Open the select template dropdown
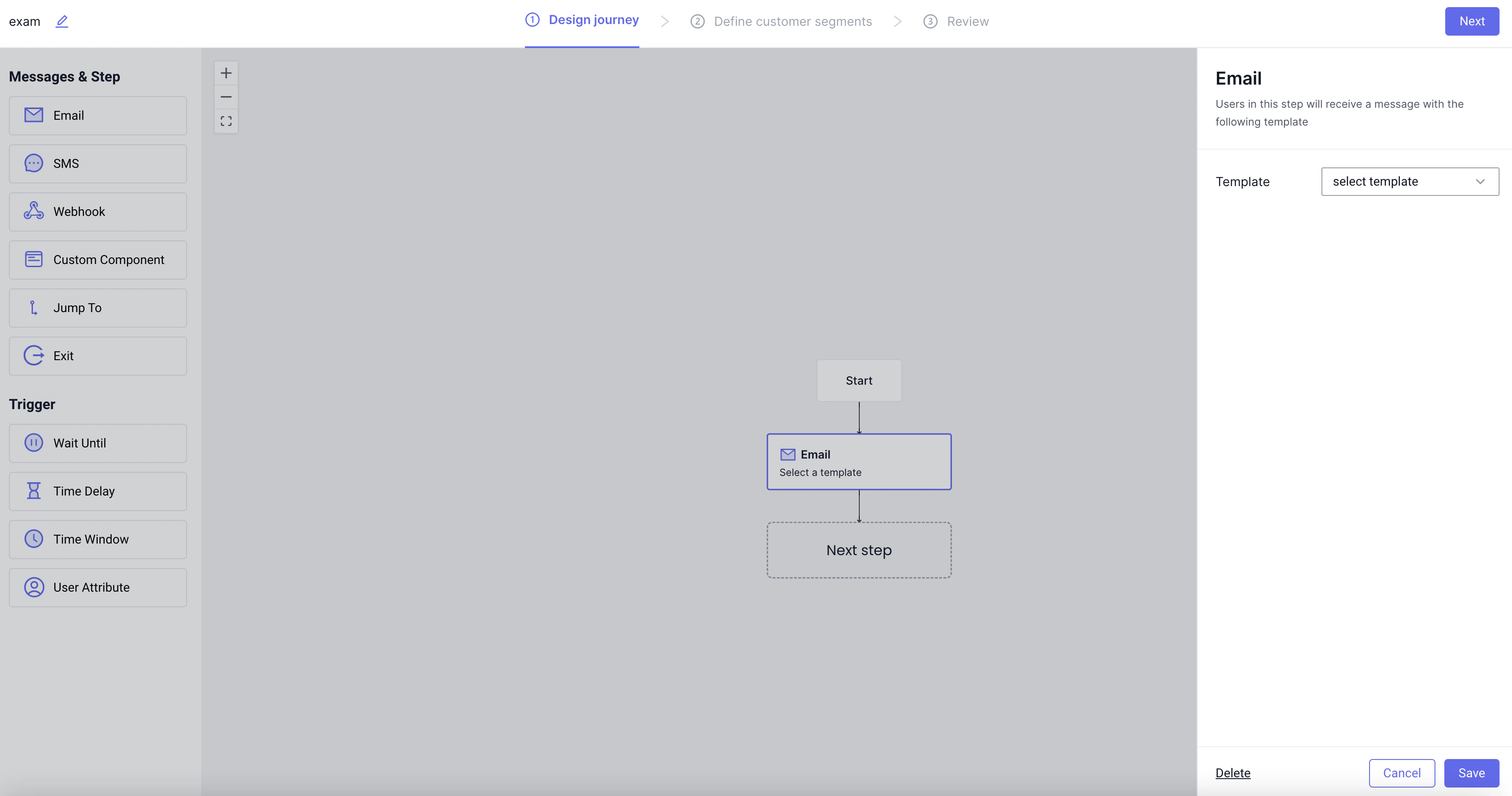This screenshot has width=1512, height=796. click(1409, 181)
